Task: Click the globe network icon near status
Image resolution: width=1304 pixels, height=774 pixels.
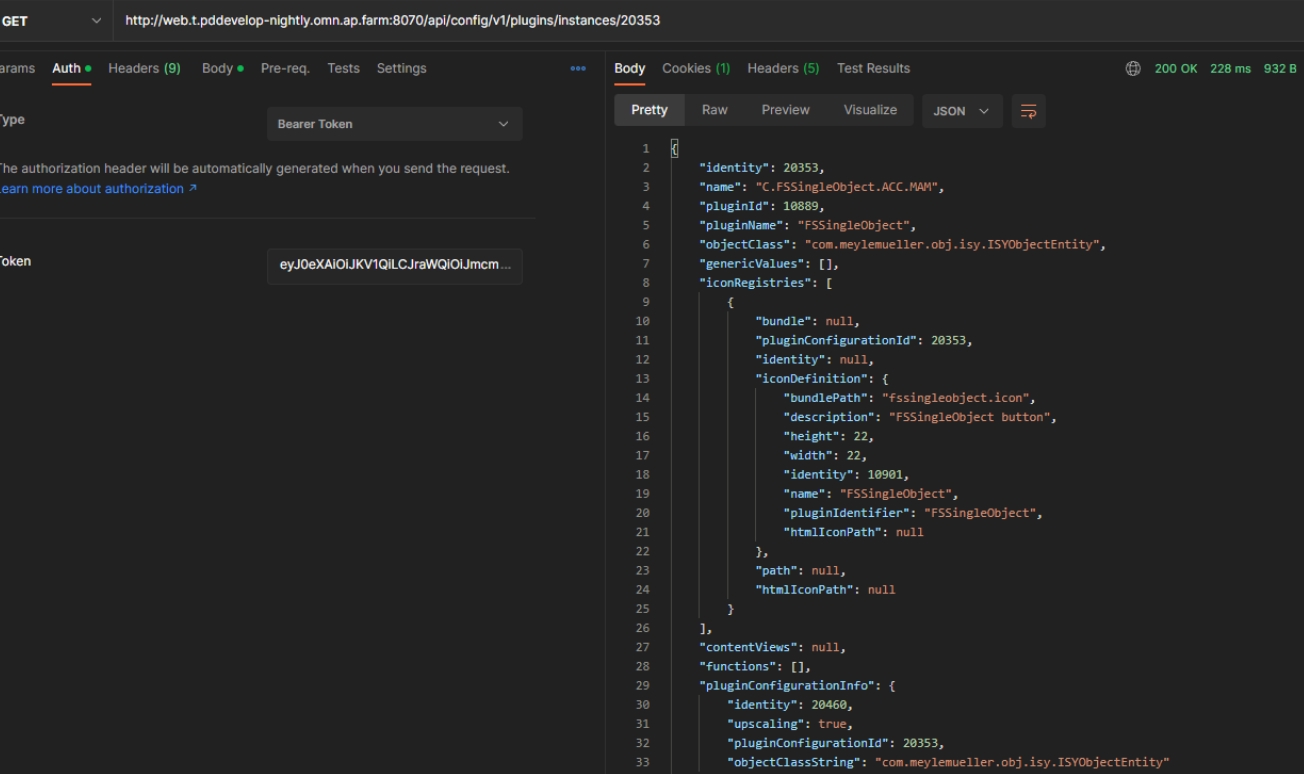Action: point(1133,69)
